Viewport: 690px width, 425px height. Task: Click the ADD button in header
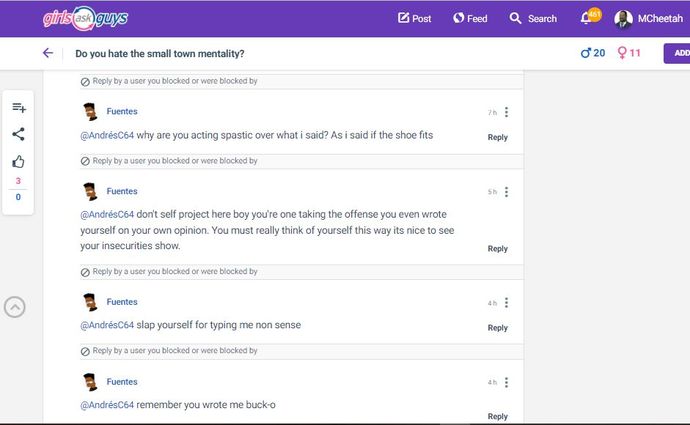pos(677,53)
